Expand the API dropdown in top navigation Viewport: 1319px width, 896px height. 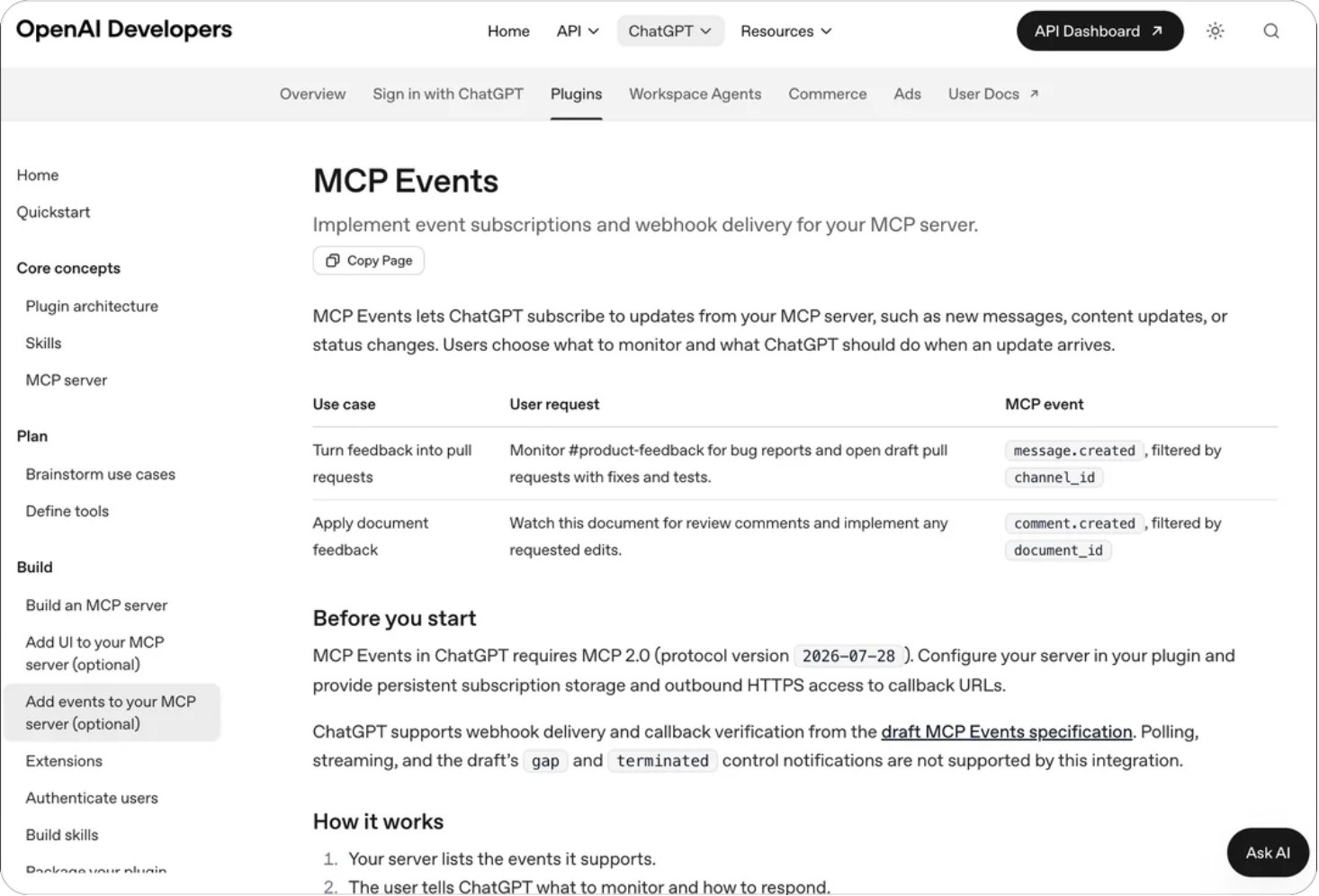578,31
